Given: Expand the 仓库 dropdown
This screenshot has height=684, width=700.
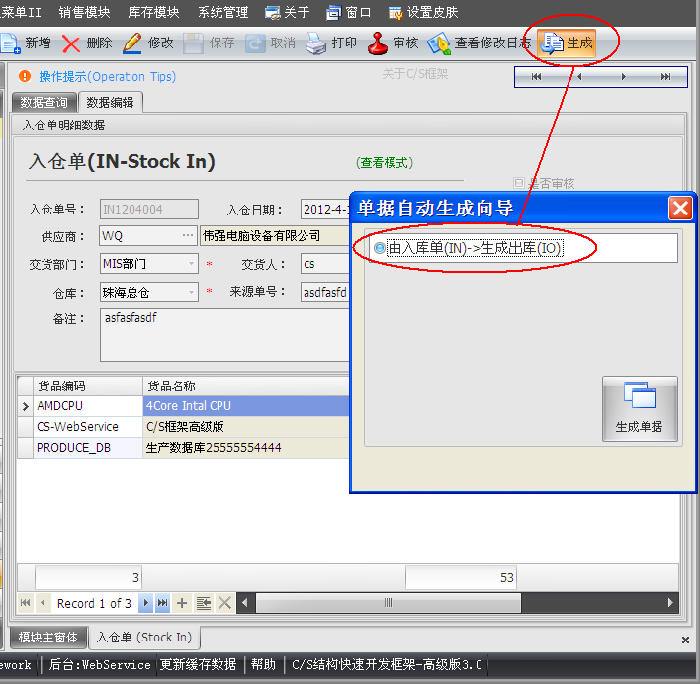Looking at the screenshot, I should (x=191, y=292).
